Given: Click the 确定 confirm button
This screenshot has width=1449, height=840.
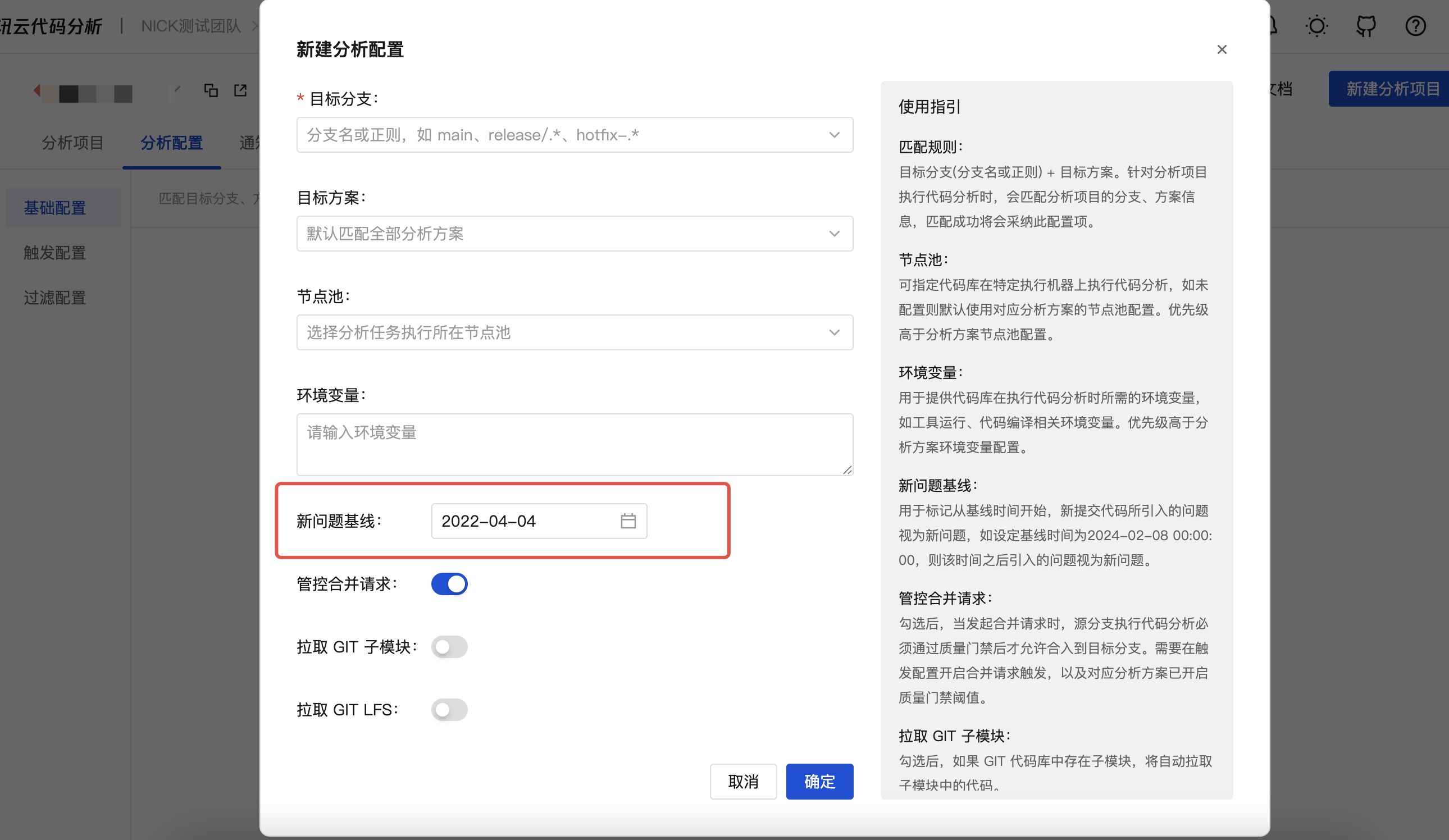Looking at the screenshot, I should click(x=819, y=782).
